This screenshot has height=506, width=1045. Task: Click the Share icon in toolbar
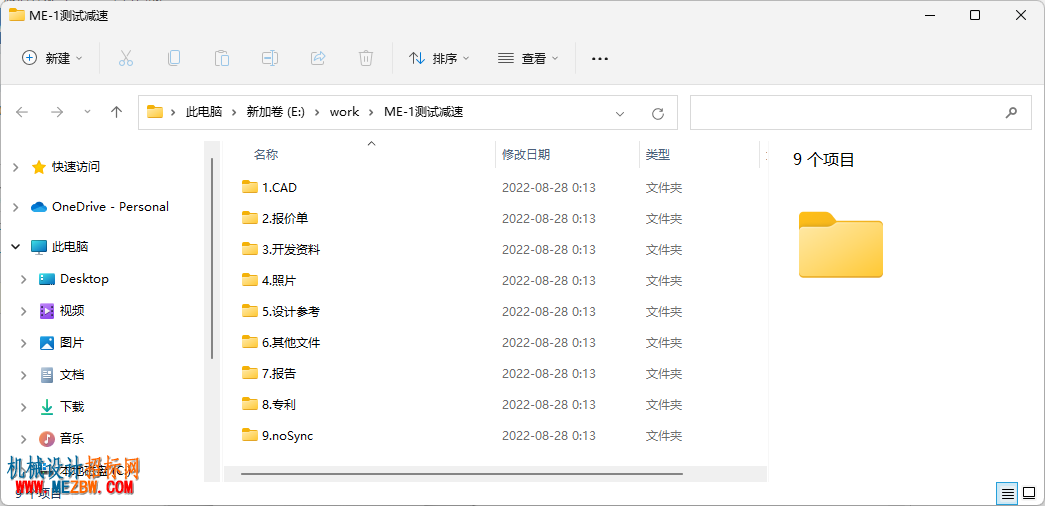pyautogui.click(x=318, y=59)
